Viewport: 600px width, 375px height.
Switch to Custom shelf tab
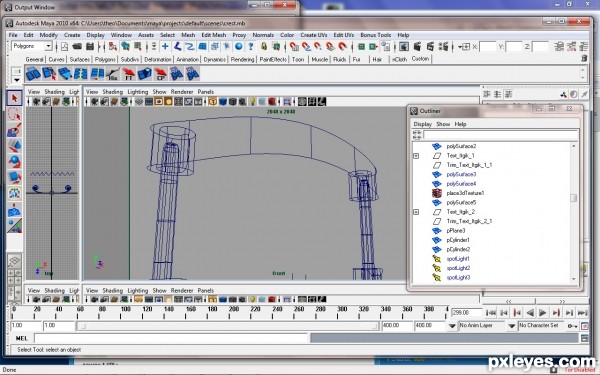(420, 59)
